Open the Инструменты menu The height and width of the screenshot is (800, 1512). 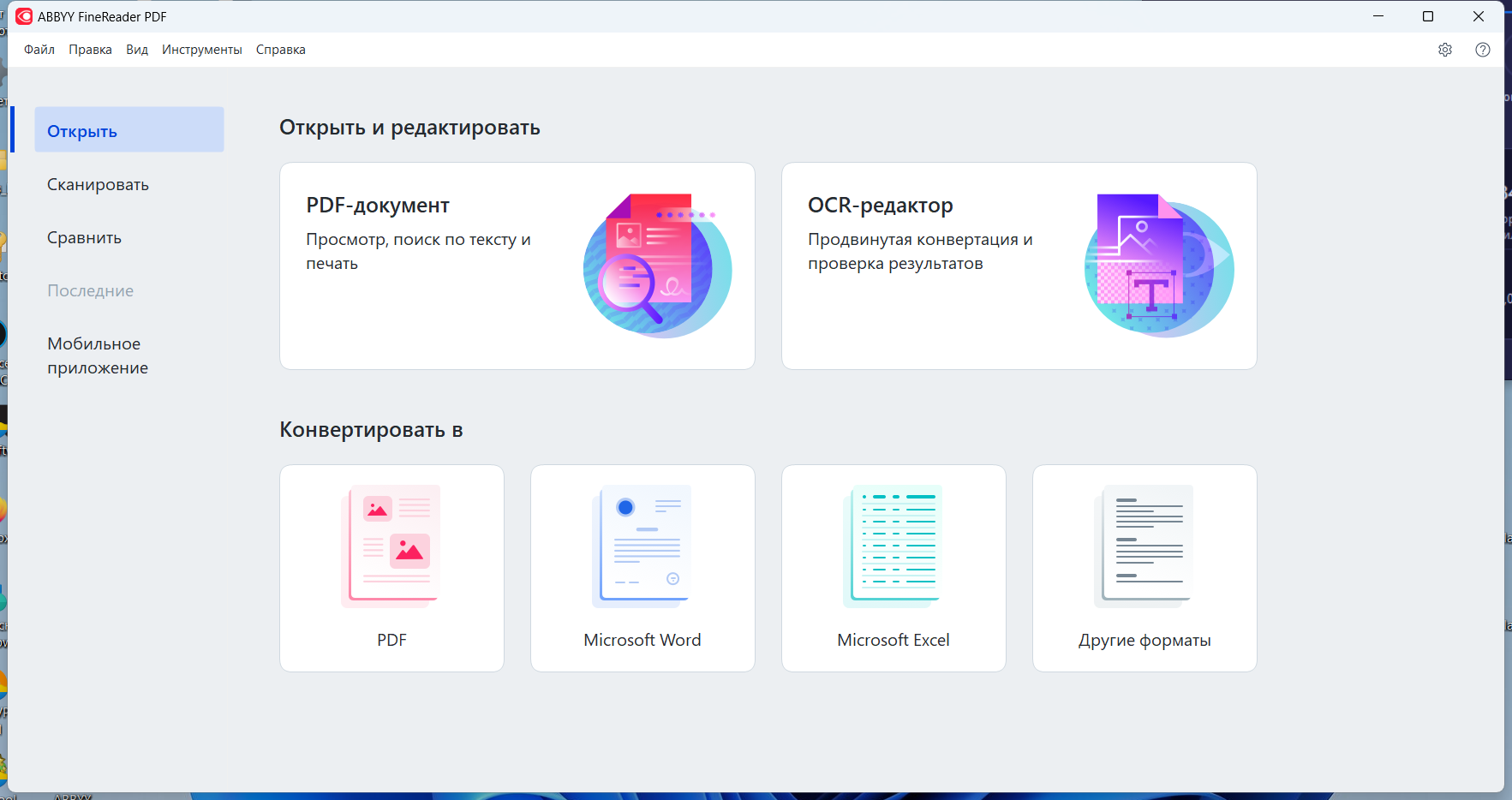(202, 50)
